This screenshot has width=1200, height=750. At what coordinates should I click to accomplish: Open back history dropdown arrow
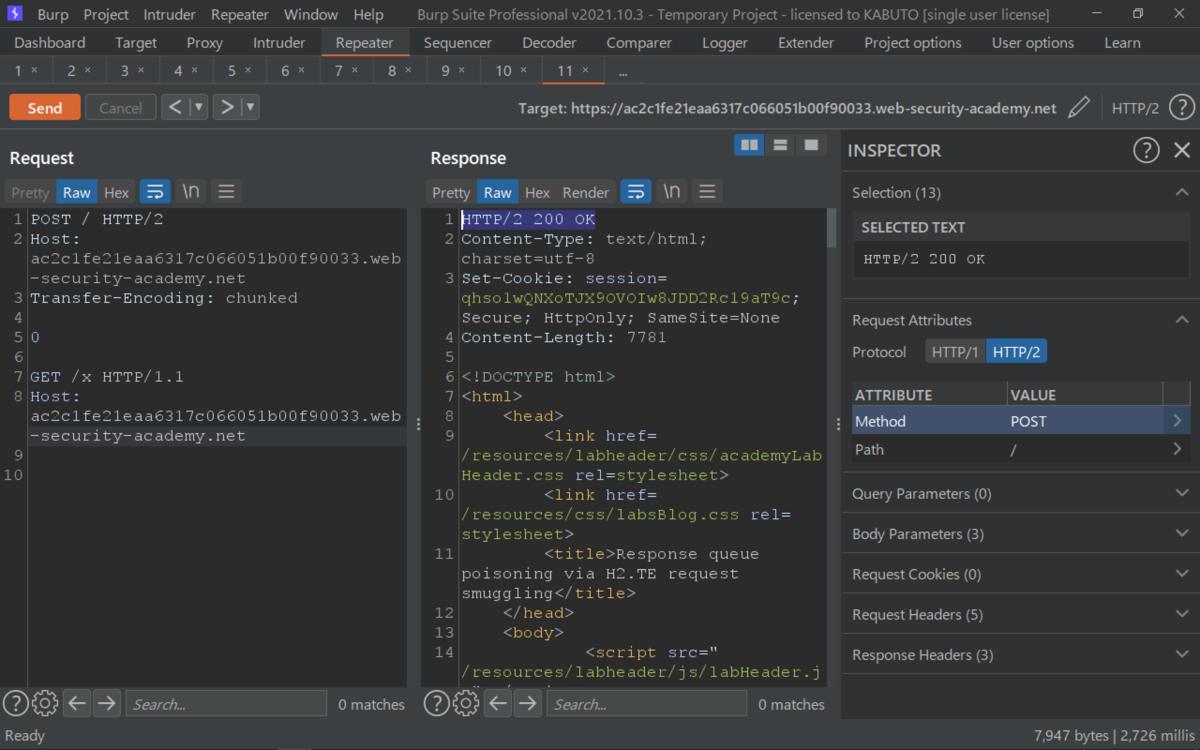pyautogui.click(x=199, y=108)
